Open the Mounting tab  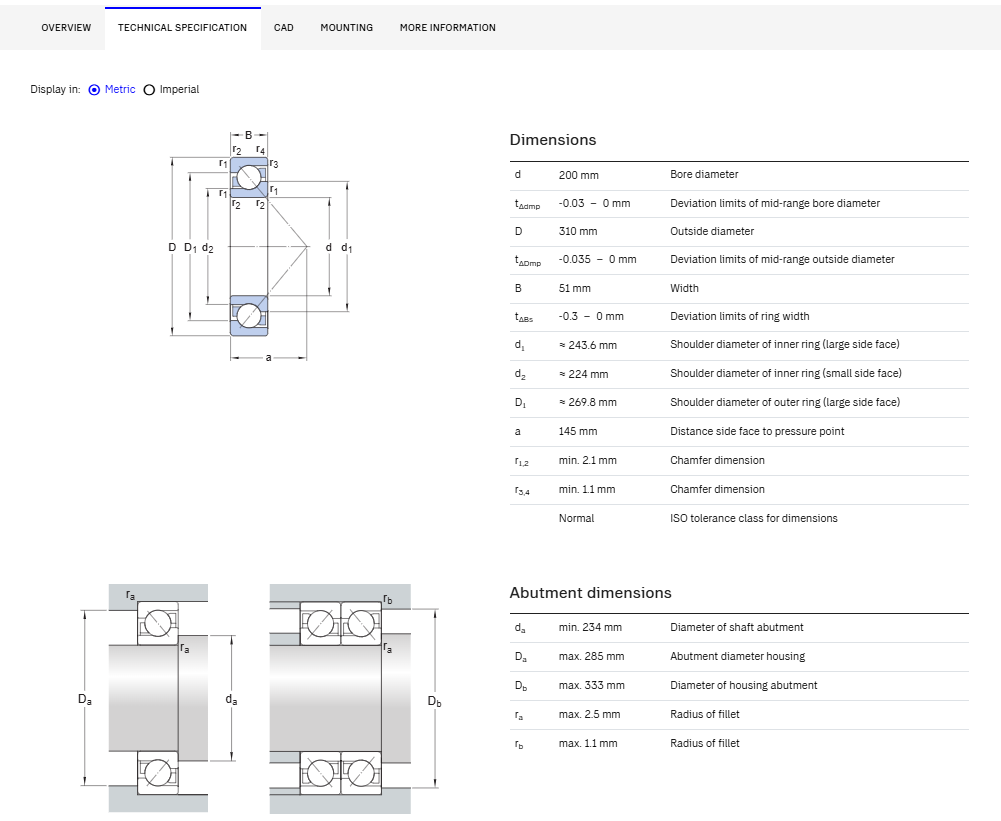click(x=347, y=28)
